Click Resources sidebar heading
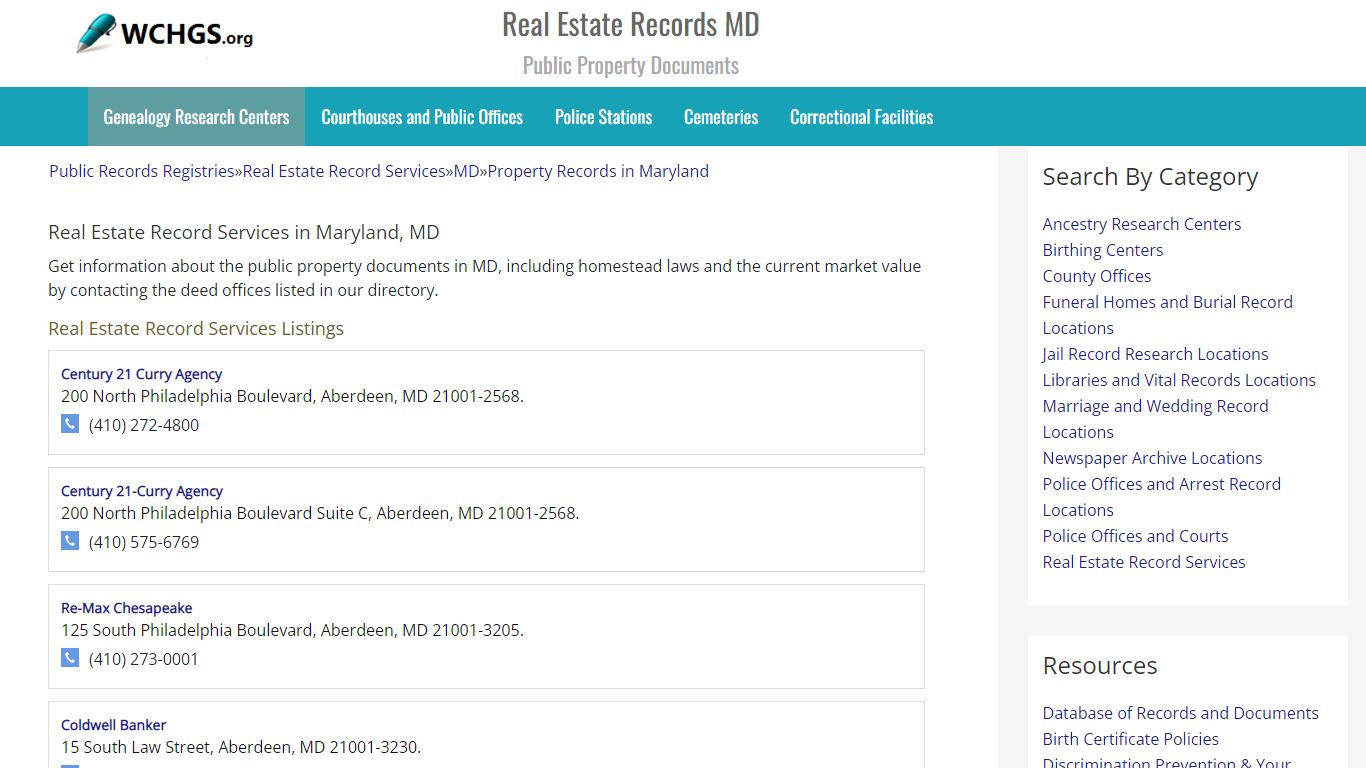Image resolution: width=1366 pixels, height=768 pixels. point(1100,665)
